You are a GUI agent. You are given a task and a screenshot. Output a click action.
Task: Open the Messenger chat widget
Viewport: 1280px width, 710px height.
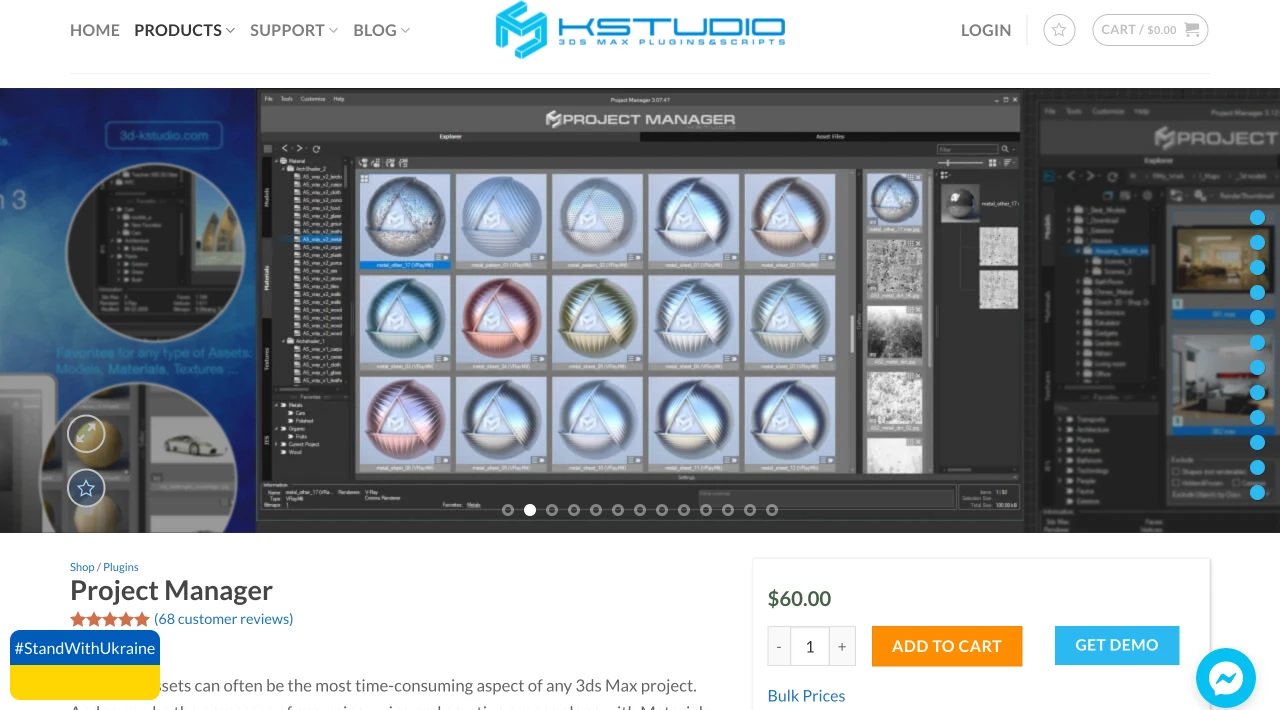(x=1226, y=678)
